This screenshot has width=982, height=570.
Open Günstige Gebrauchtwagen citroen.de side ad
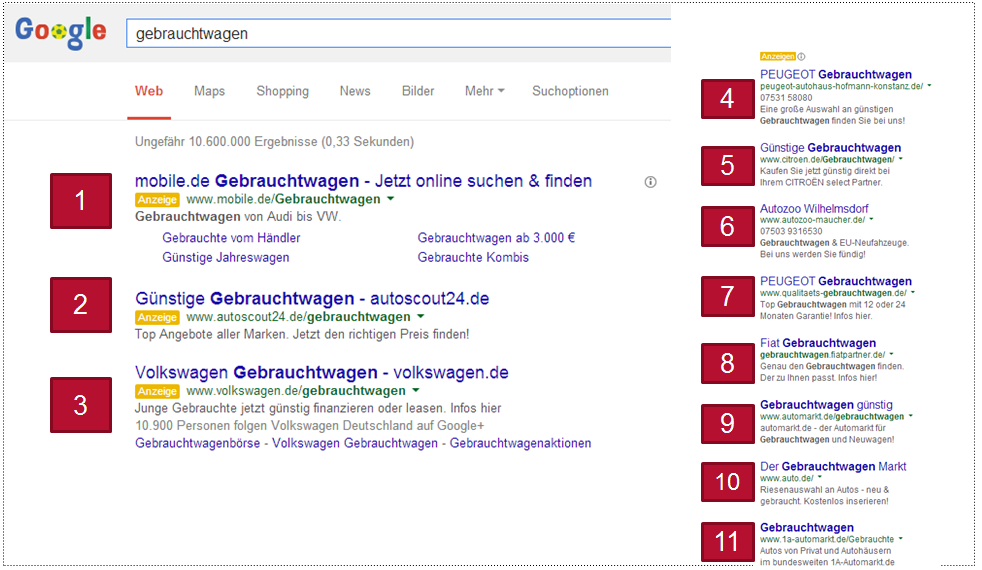coord(830,148)
